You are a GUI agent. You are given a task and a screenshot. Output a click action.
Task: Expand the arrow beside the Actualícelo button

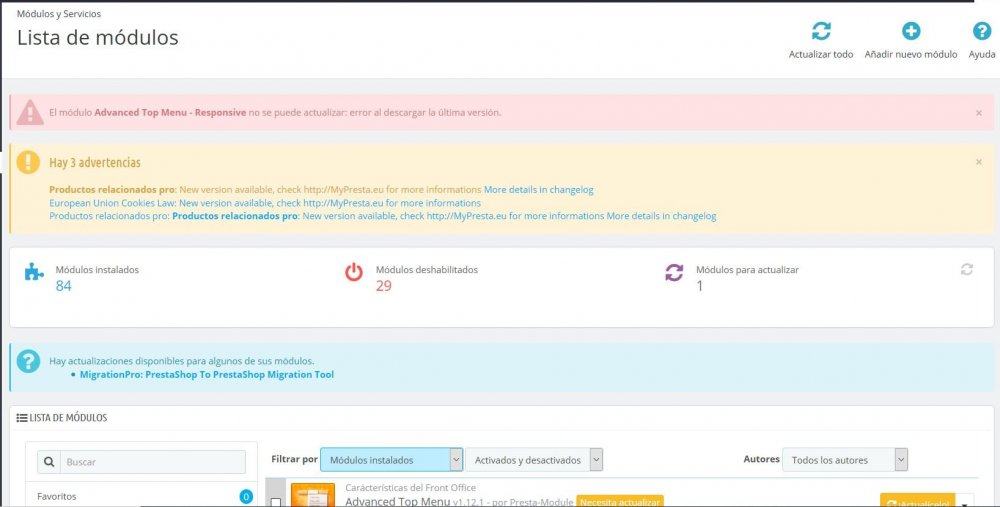965,501
